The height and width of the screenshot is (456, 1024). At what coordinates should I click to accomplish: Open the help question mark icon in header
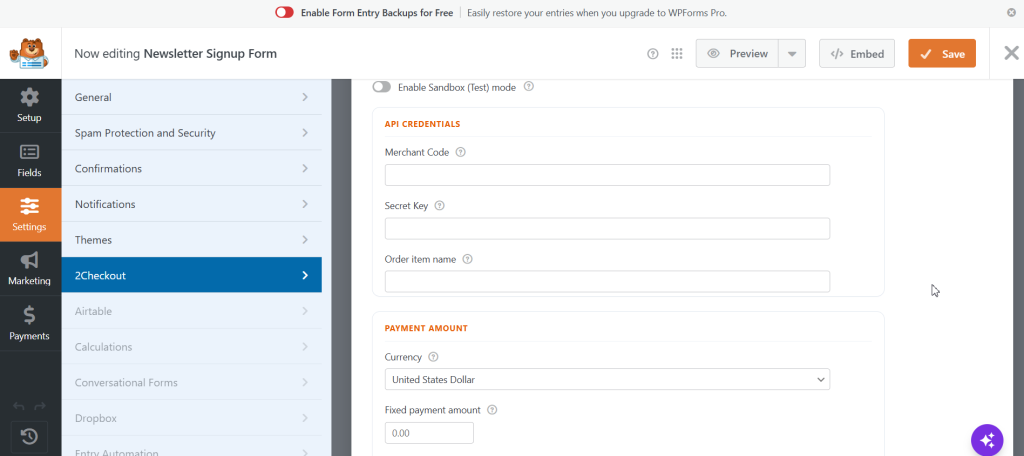click(652, 54)
